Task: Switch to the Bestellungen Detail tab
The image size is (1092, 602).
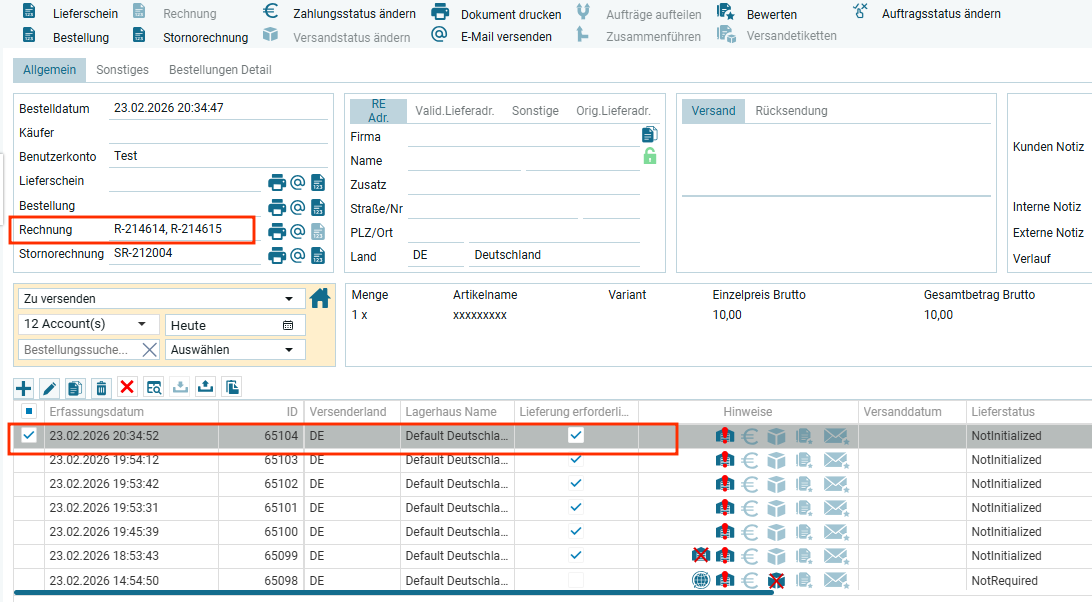Action: [220, 70]
